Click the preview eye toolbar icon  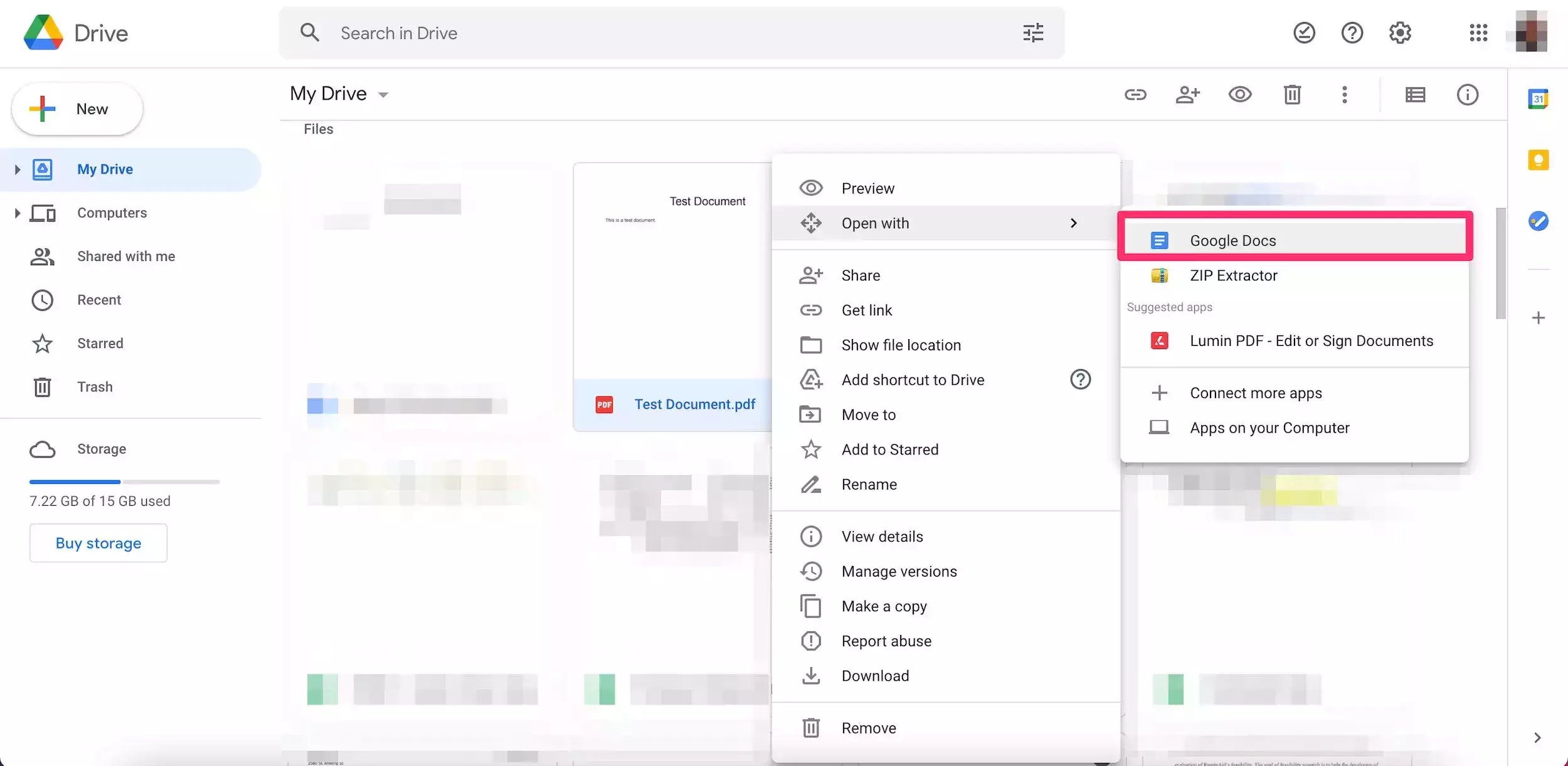coord(1239,95)
